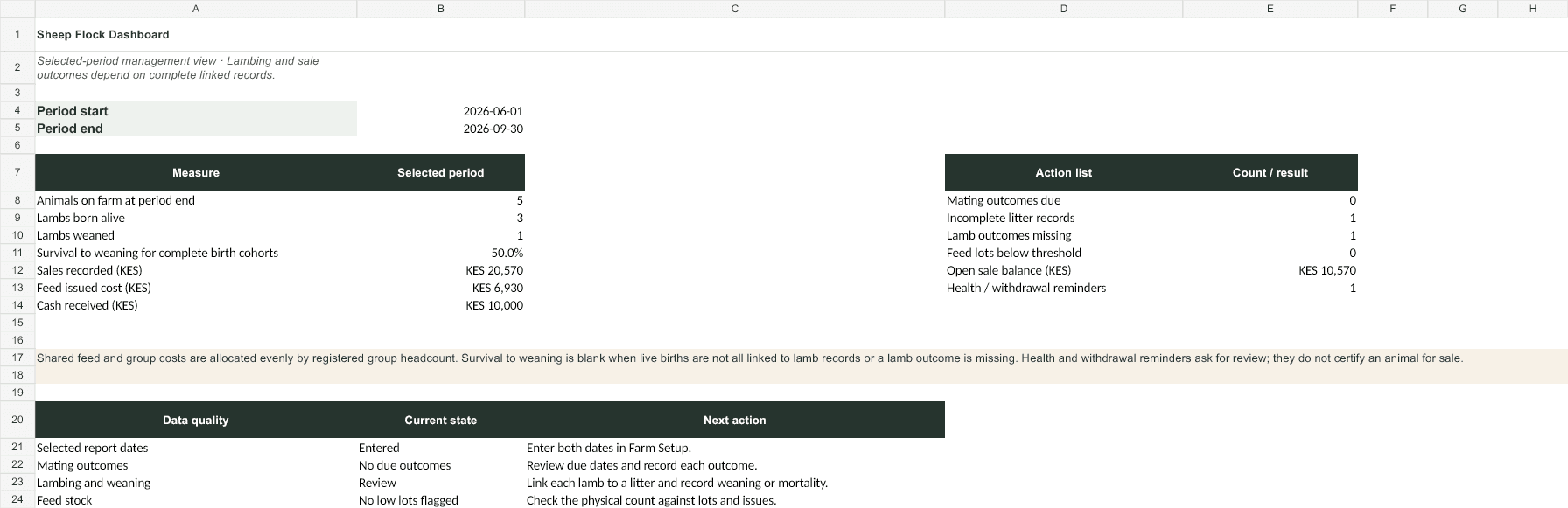The image size is (1568, 508).
Task: Select column B header
Action: coord(441,9)
